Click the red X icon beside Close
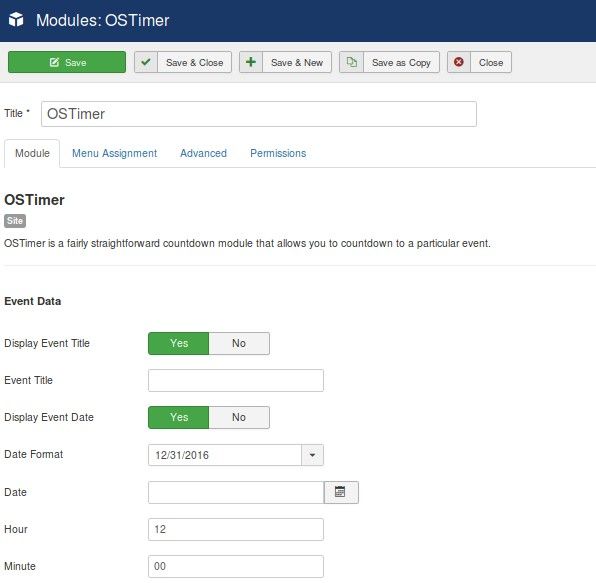 pos(459,62)
